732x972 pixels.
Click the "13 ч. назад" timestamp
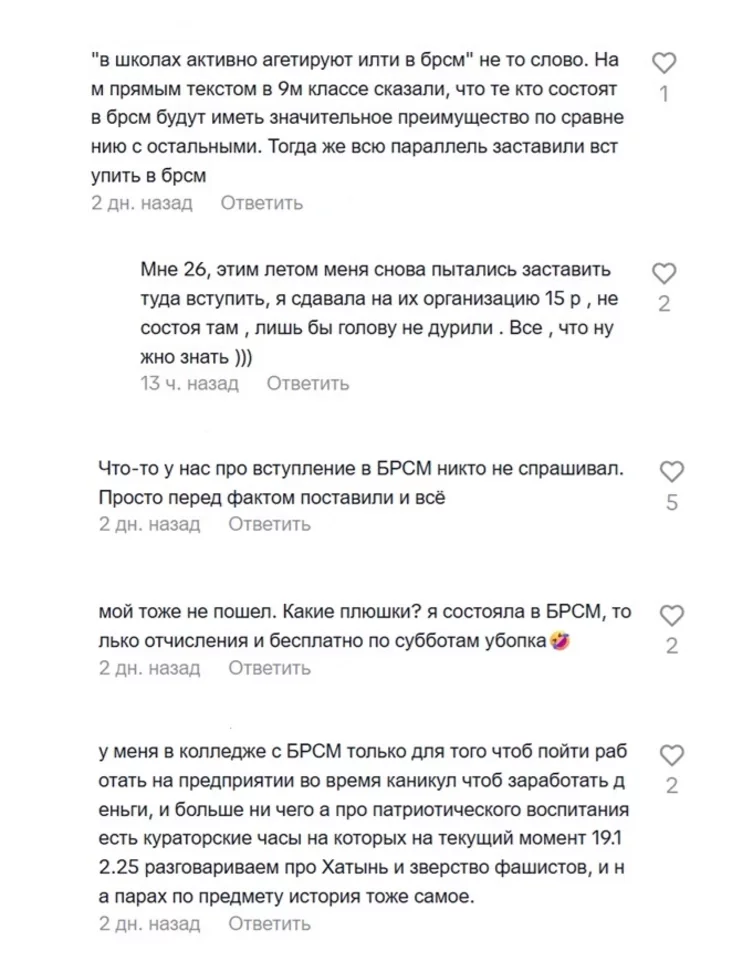190,383
